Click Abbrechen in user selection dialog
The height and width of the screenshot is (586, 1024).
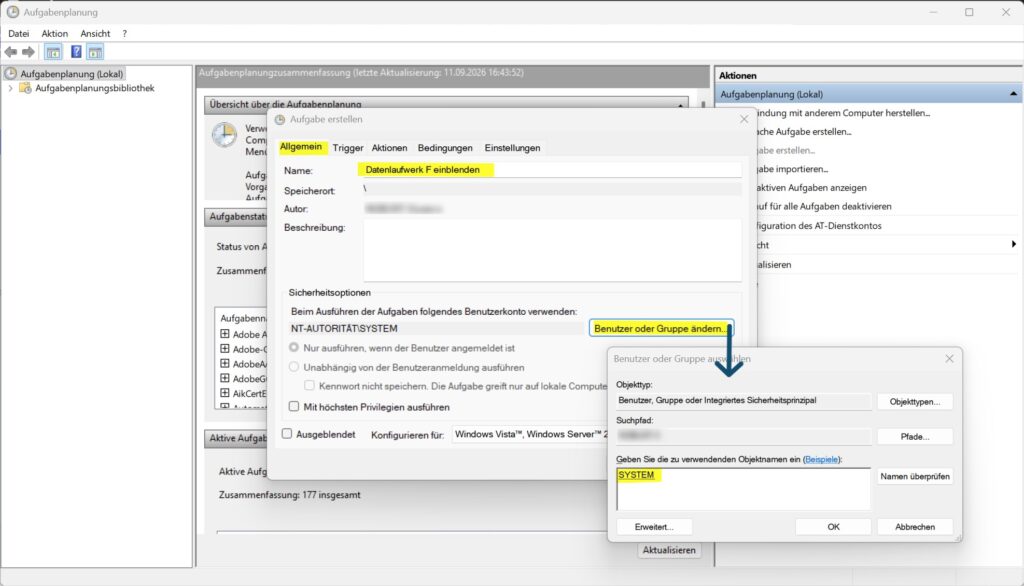coord(914,527)
